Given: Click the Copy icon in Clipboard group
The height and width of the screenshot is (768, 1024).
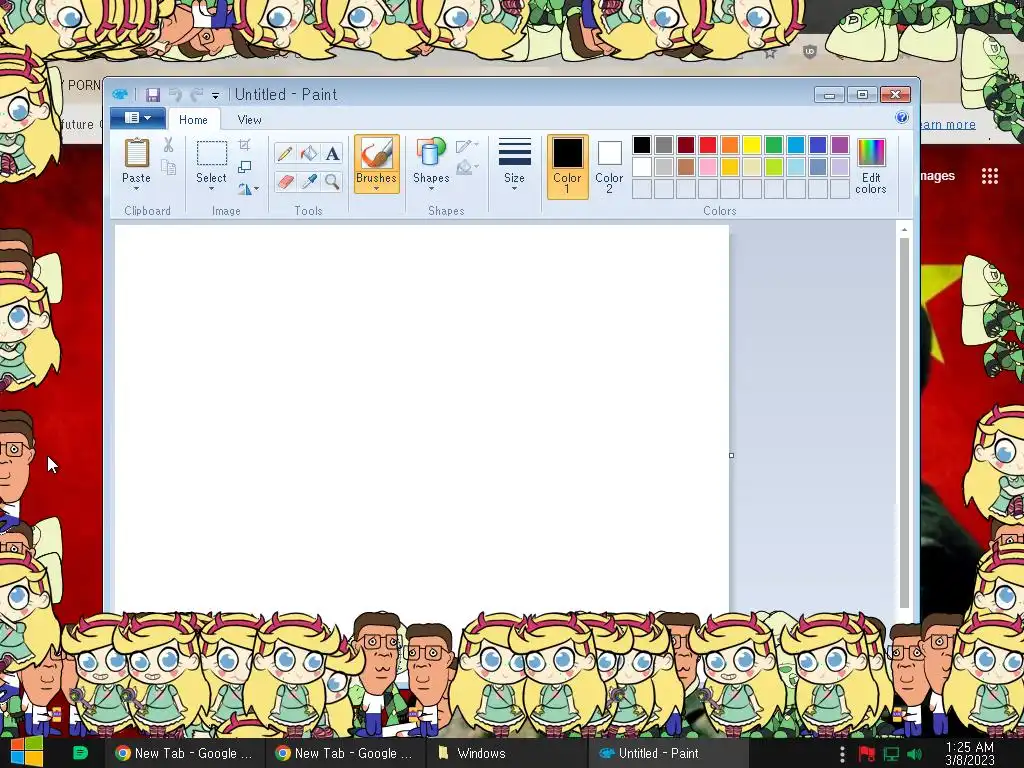Looking at the screenshot, I should coord(168,168).
